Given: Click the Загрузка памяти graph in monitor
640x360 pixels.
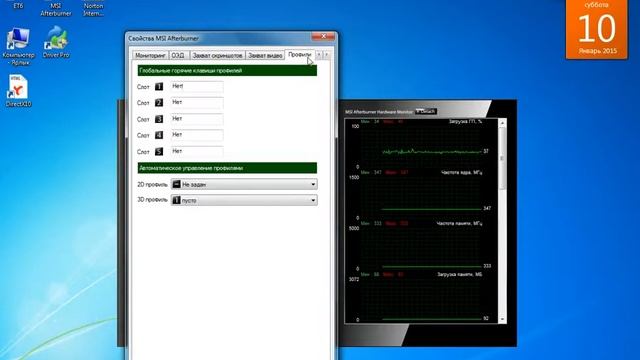Looking at the screenshot, I should click(421, 297).
